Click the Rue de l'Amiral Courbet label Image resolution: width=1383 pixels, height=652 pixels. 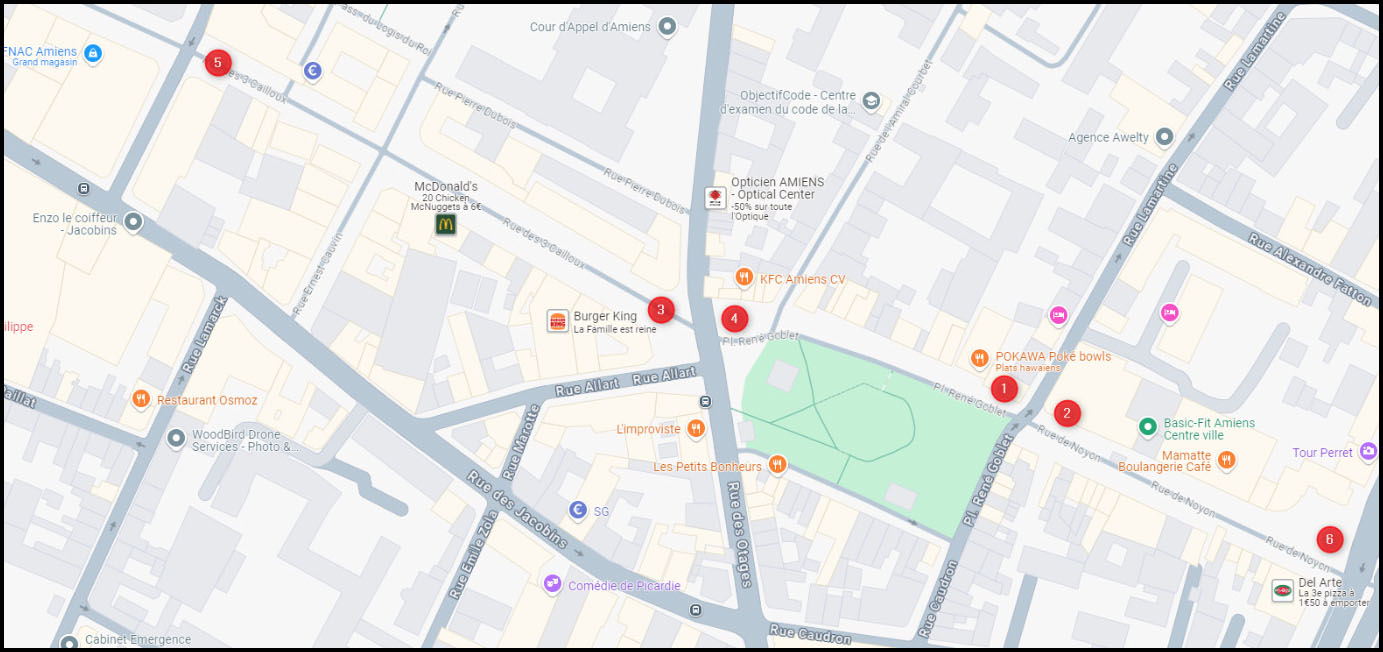pos(900,110)
